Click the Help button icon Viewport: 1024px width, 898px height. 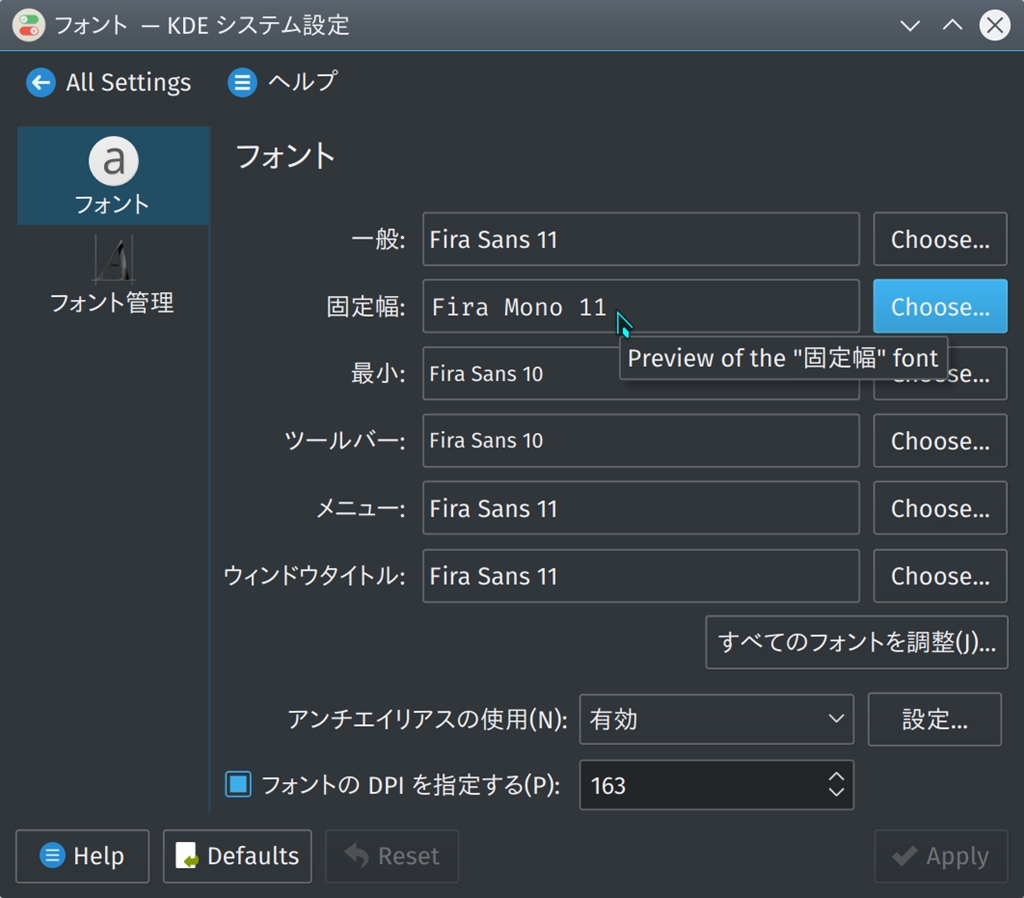(x=52, y=856)
